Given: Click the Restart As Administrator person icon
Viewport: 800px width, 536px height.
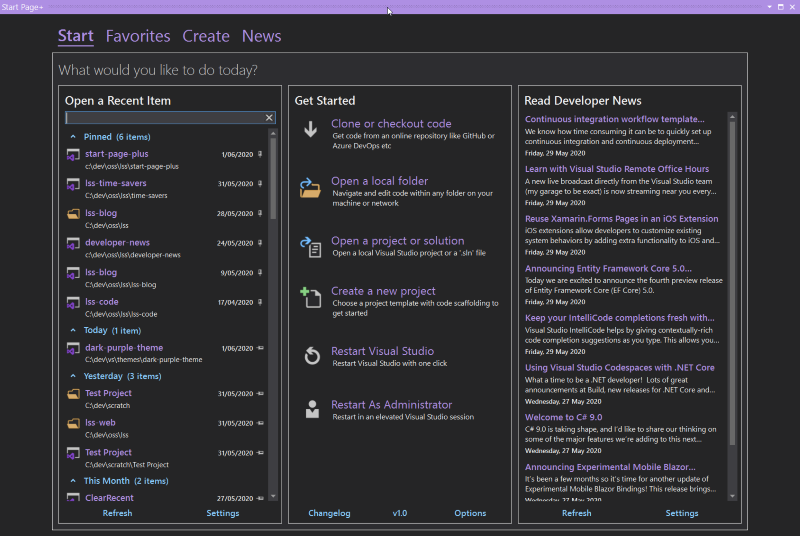Looking at the screenshot, I should pyautogui.click(x=312, y=410).
